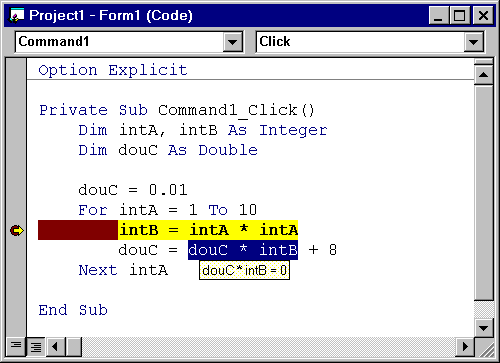Click 'Dim douC As Double' line
This screenshot has width=500, height=363.
tap(168, 150)
